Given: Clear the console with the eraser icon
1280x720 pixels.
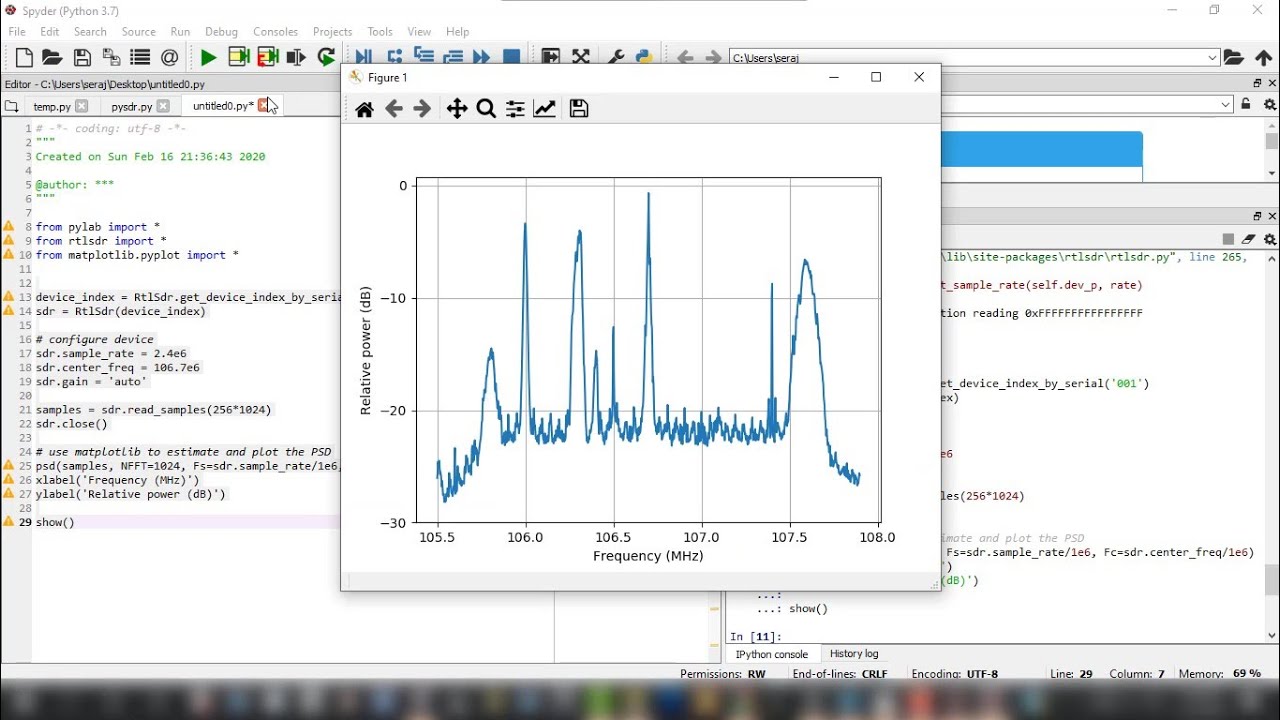Looking at the screenshot, I should click(1249, 239).
